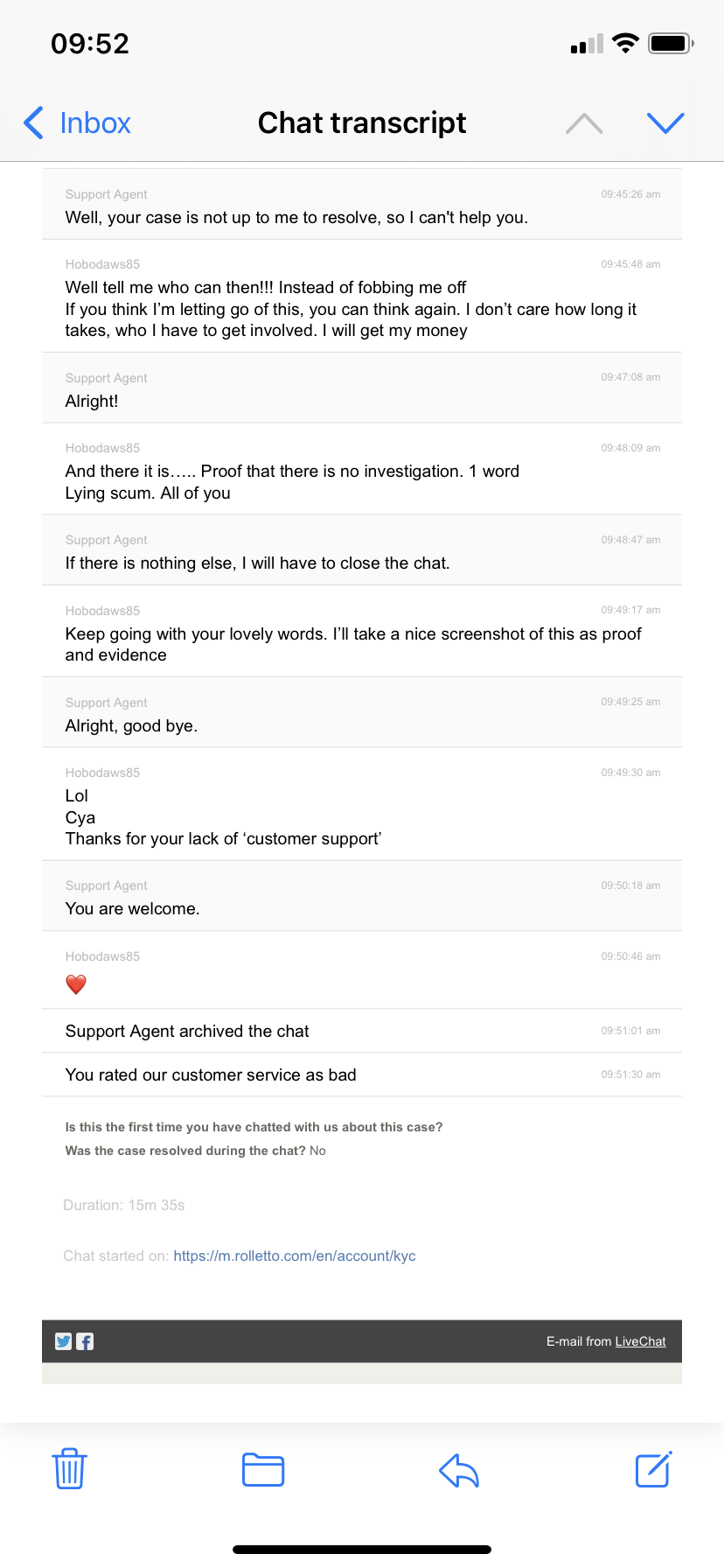Delete email using trash icon
The width and height of the screenshot is (724, 1568).
[x=69, y=1468]
